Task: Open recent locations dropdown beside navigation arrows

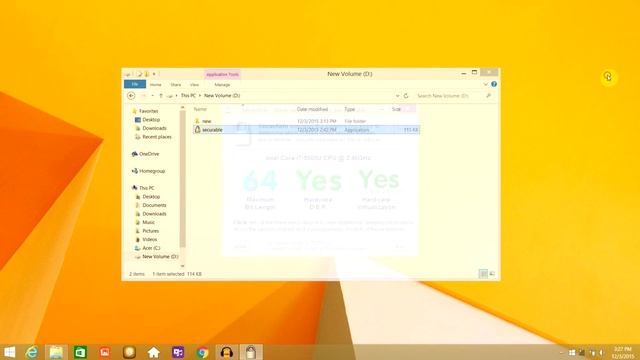Action: point(152,96)
